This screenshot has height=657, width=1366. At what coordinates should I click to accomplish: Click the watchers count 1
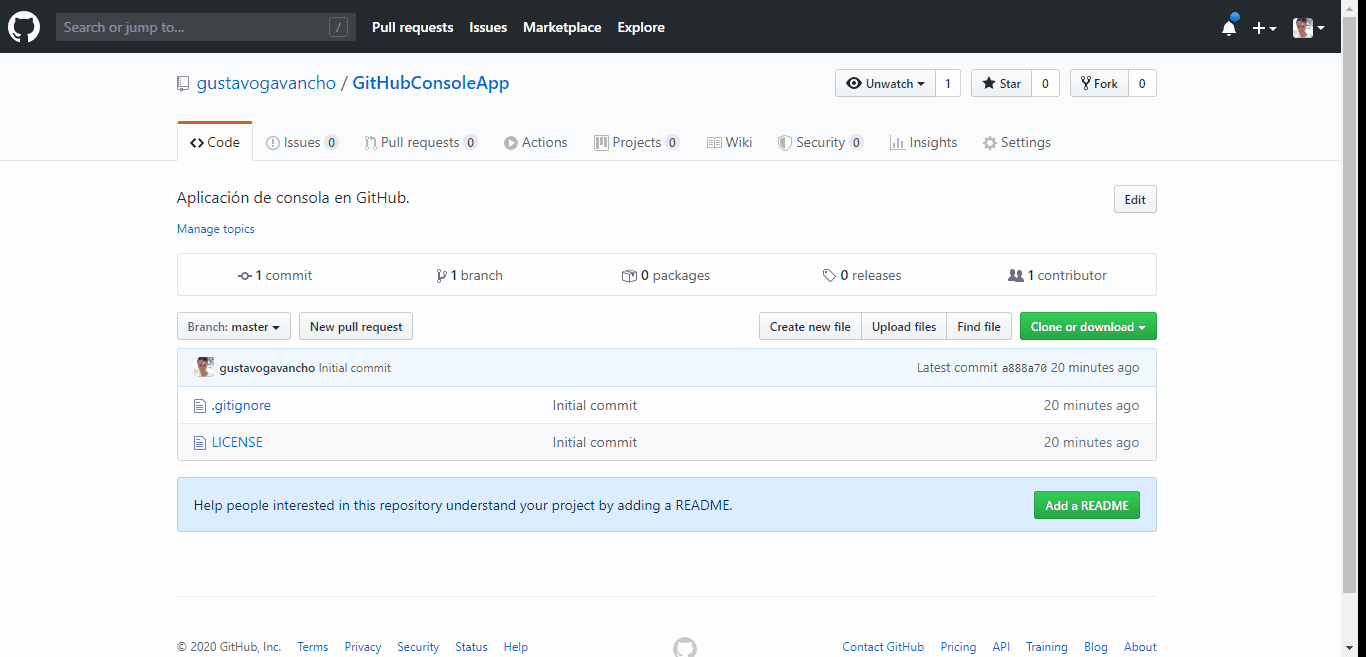click(x=948, y=83)
